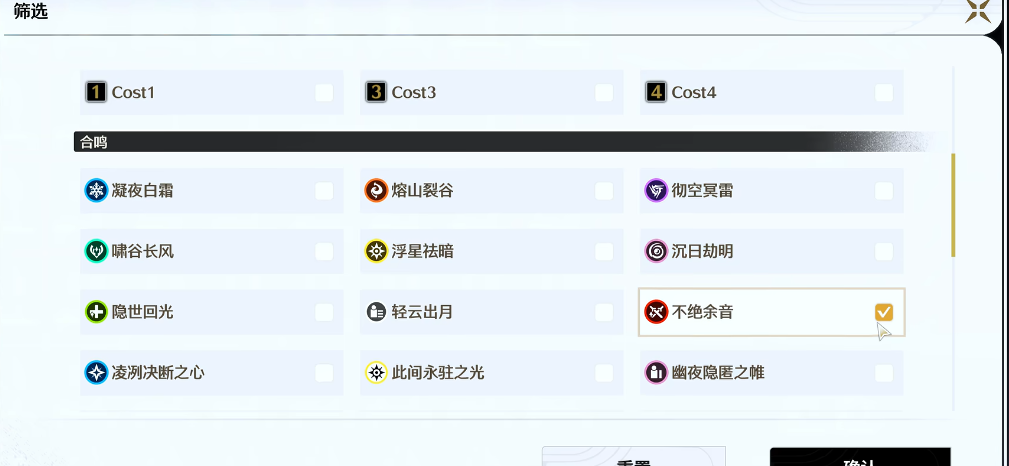The width and height of the screenshot is (1009, 466).
Task: Click the 啸谷长风 wind icon
Action: [96, 251]
